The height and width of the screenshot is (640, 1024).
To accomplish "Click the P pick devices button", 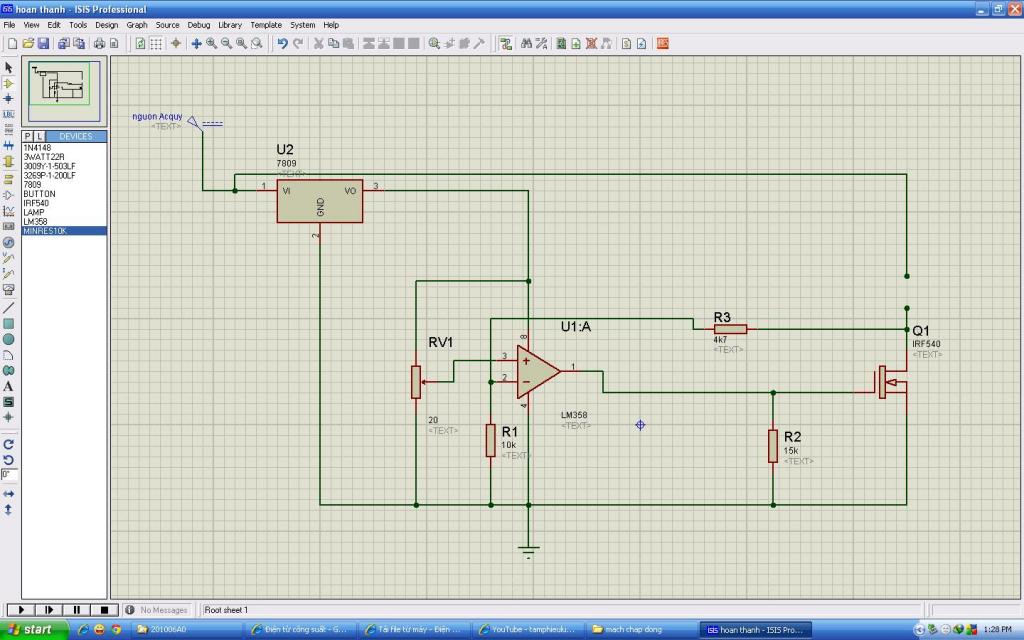I will pos(27,136).
